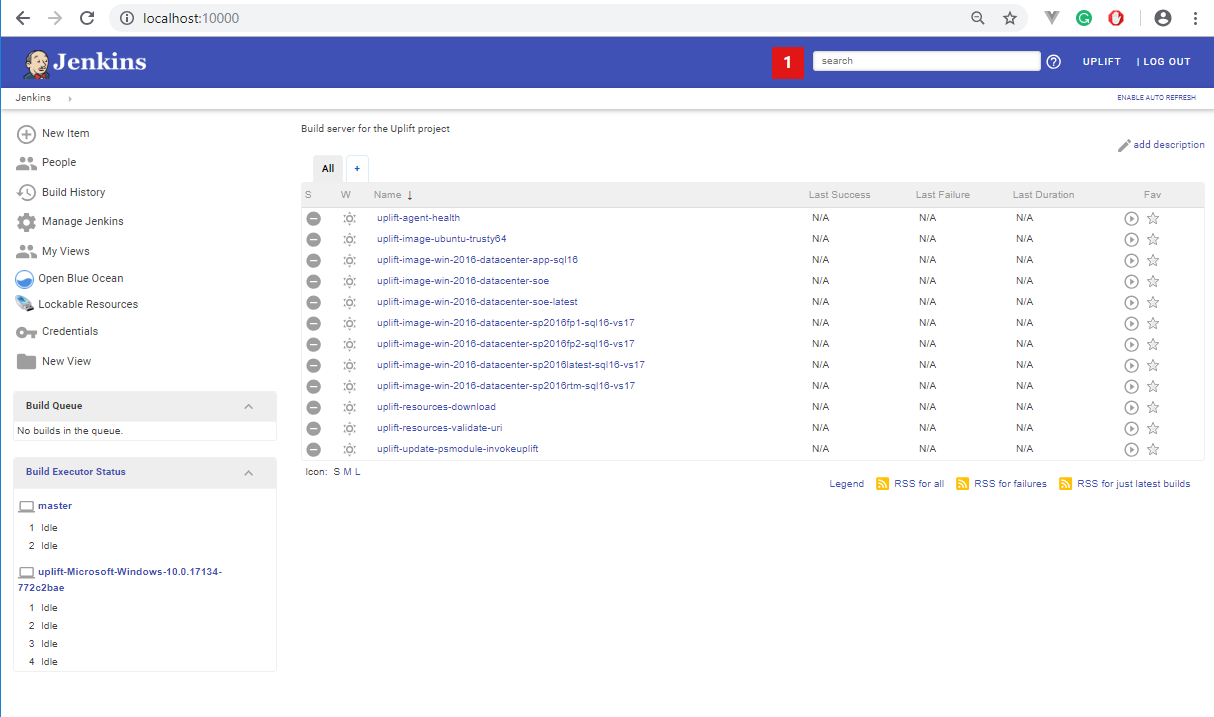Select the All view tab
Viewport: 1214px width, 717px height.
tap(328, 169)
